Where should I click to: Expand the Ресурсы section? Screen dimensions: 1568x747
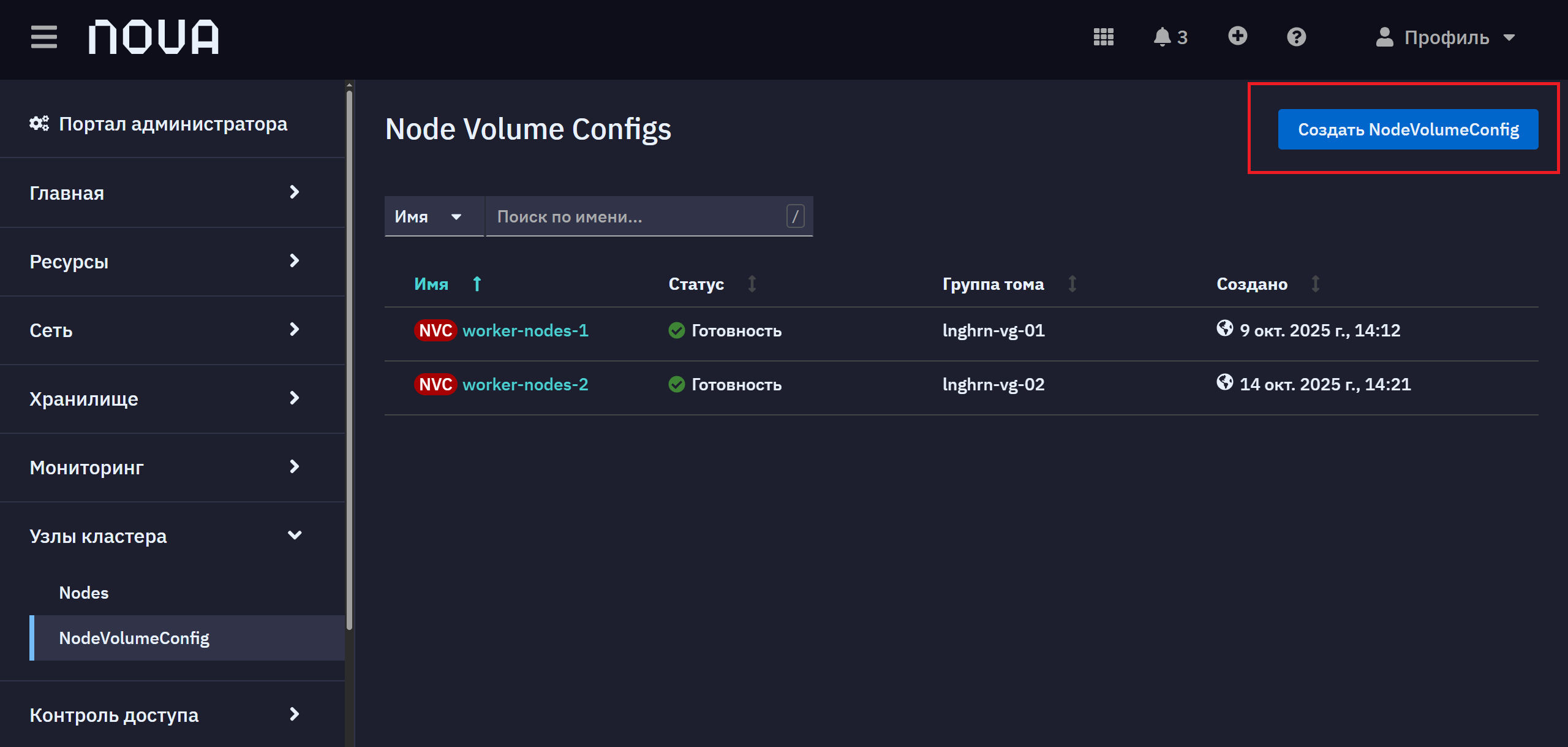[x=173, y=262]
